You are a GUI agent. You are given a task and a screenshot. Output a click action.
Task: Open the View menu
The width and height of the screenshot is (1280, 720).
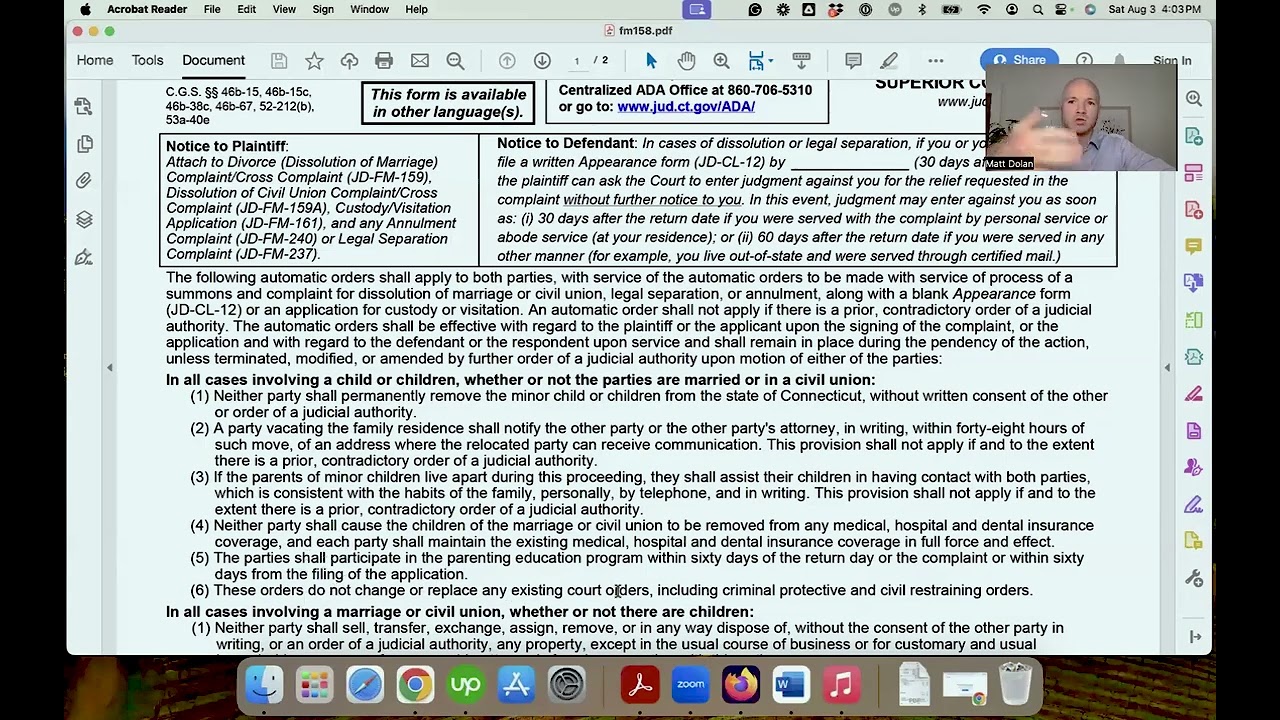[x=284, y=9]
